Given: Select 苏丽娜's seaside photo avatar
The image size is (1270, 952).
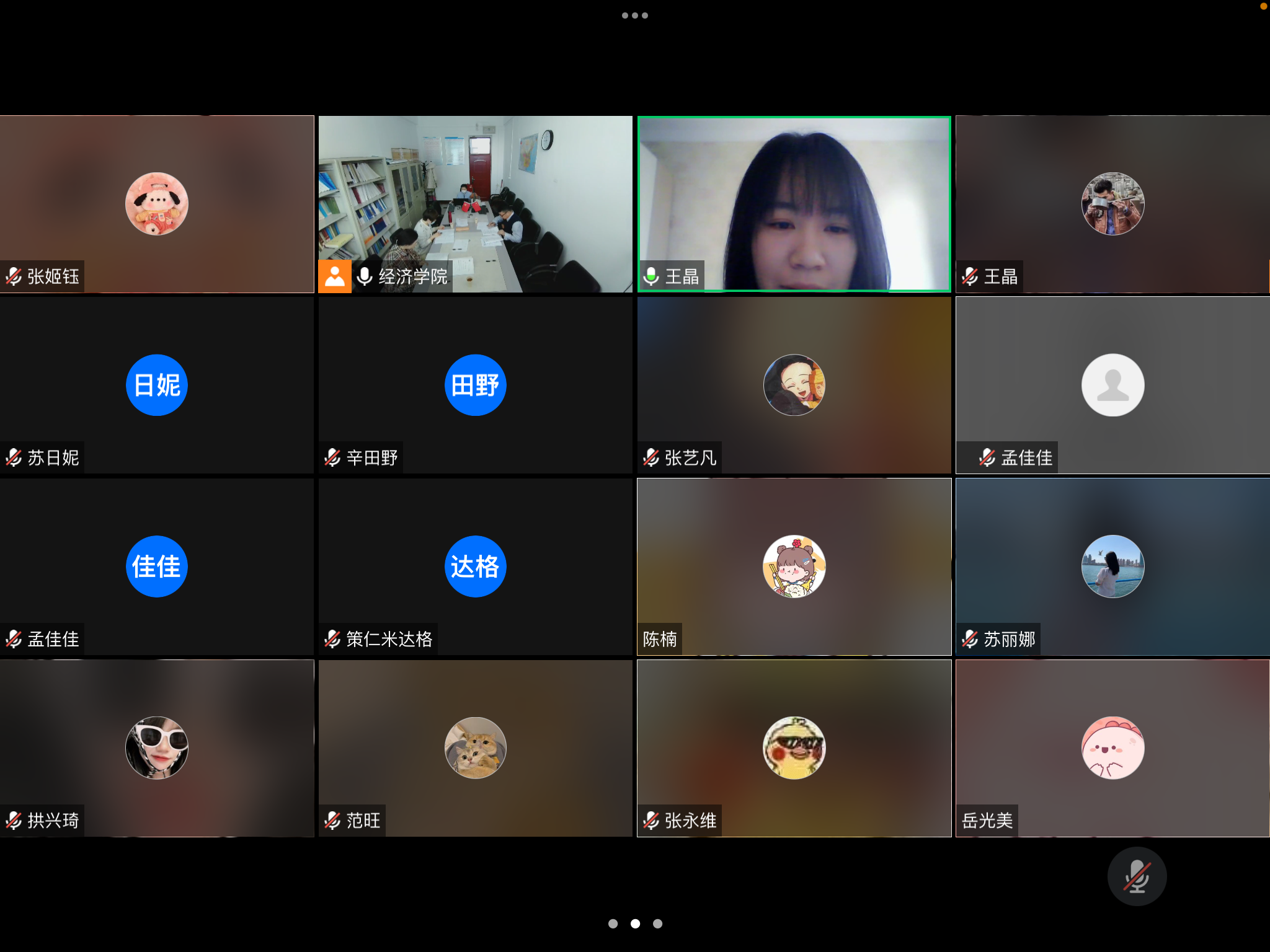Looking at the screenshot, I should click(1113, 566).
